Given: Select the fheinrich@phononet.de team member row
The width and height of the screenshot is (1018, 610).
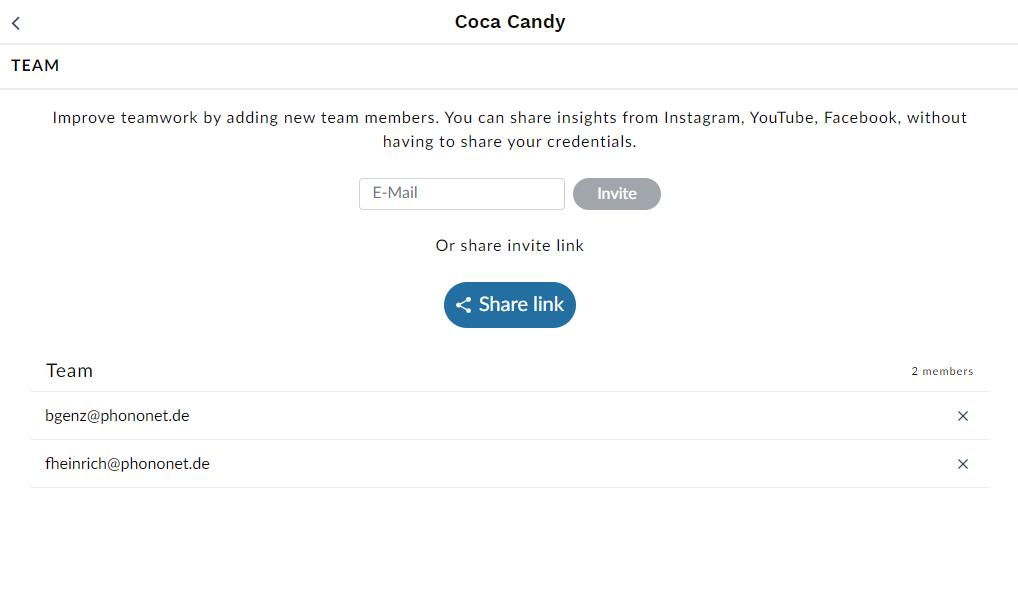Looking at the screenshot, I should point(510,464).
